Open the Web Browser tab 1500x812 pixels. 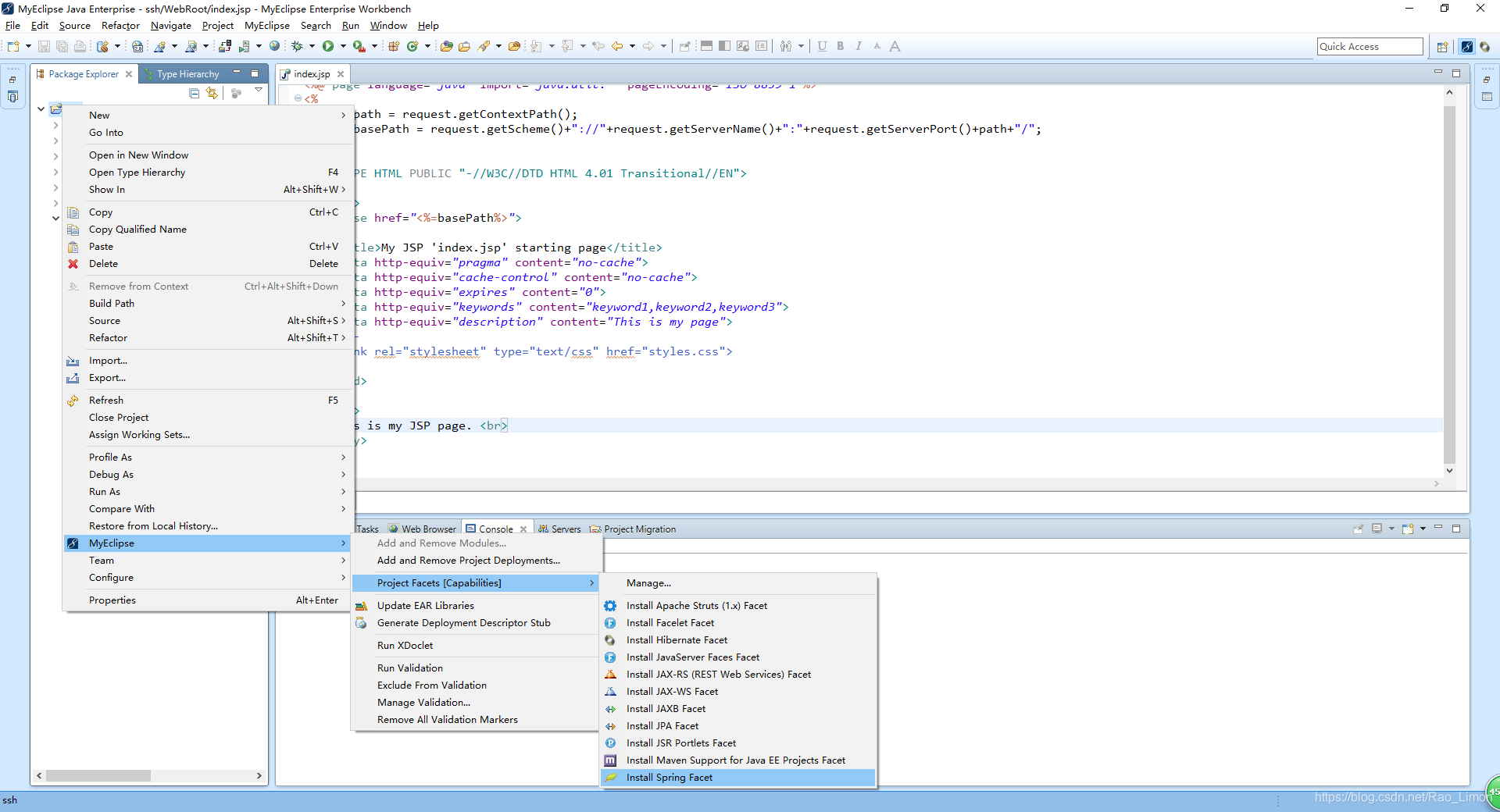pos(422,529)
